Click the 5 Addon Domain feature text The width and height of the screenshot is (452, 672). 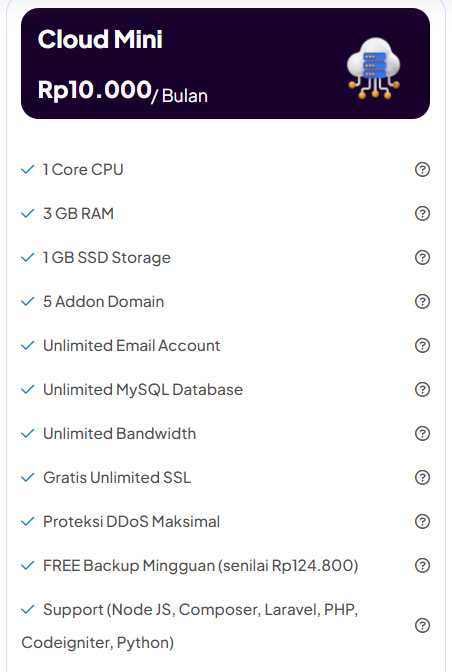(x=104, y=302)
